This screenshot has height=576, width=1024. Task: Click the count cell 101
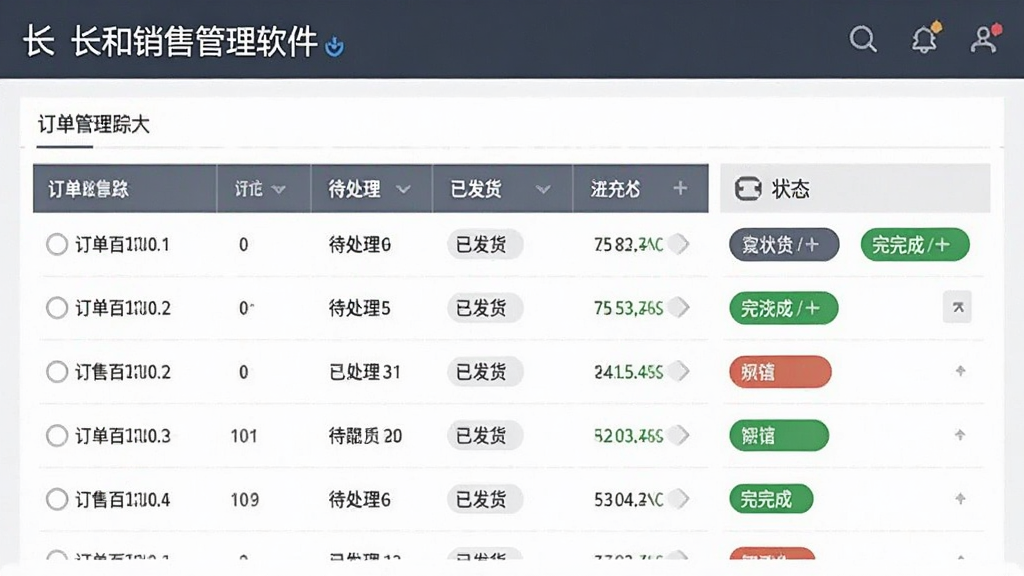tap(244, 436)
